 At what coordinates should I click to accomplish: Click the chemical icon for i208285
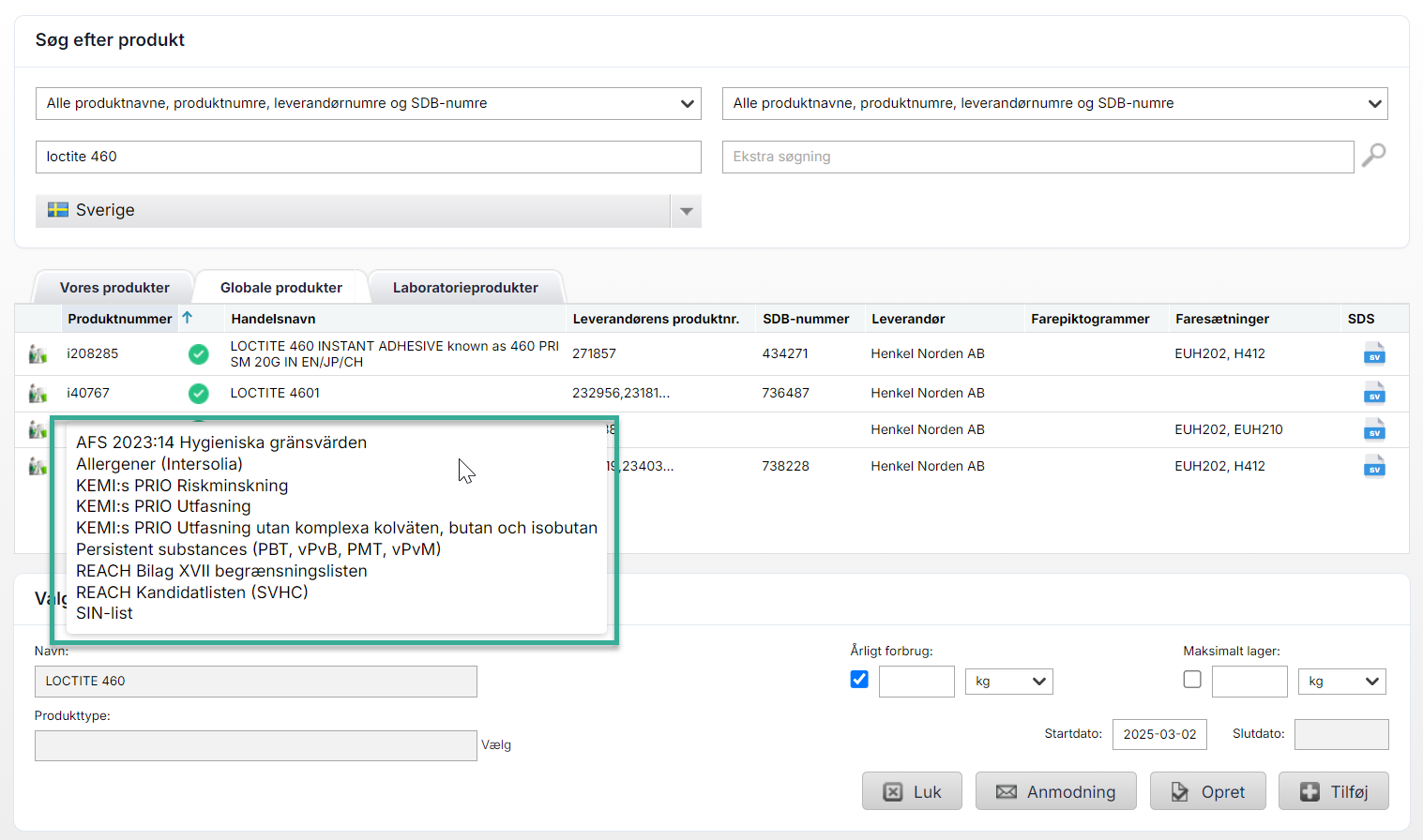pyautogui.click(x=38, y=353)
